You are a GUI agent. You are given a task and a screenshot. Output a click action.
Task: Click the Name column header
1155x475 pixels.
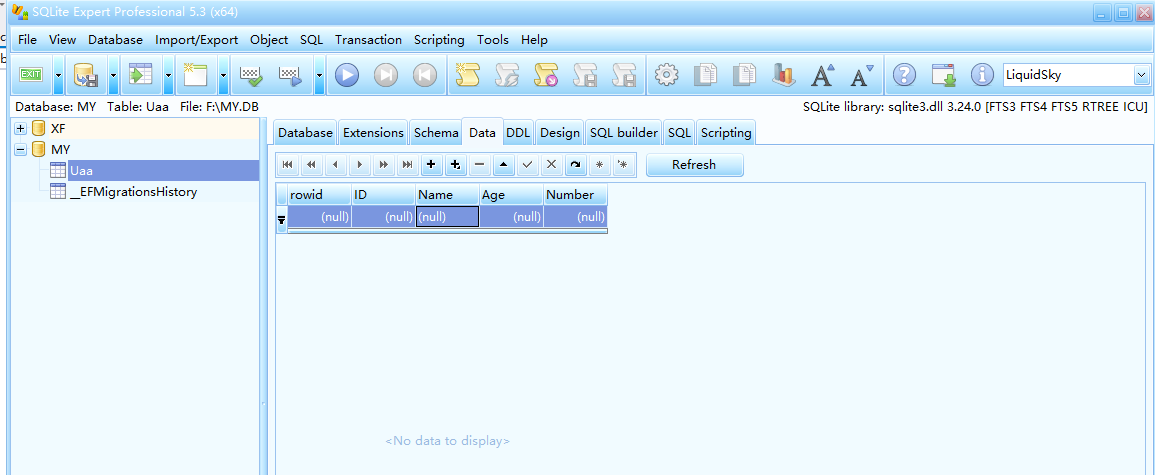447,194
